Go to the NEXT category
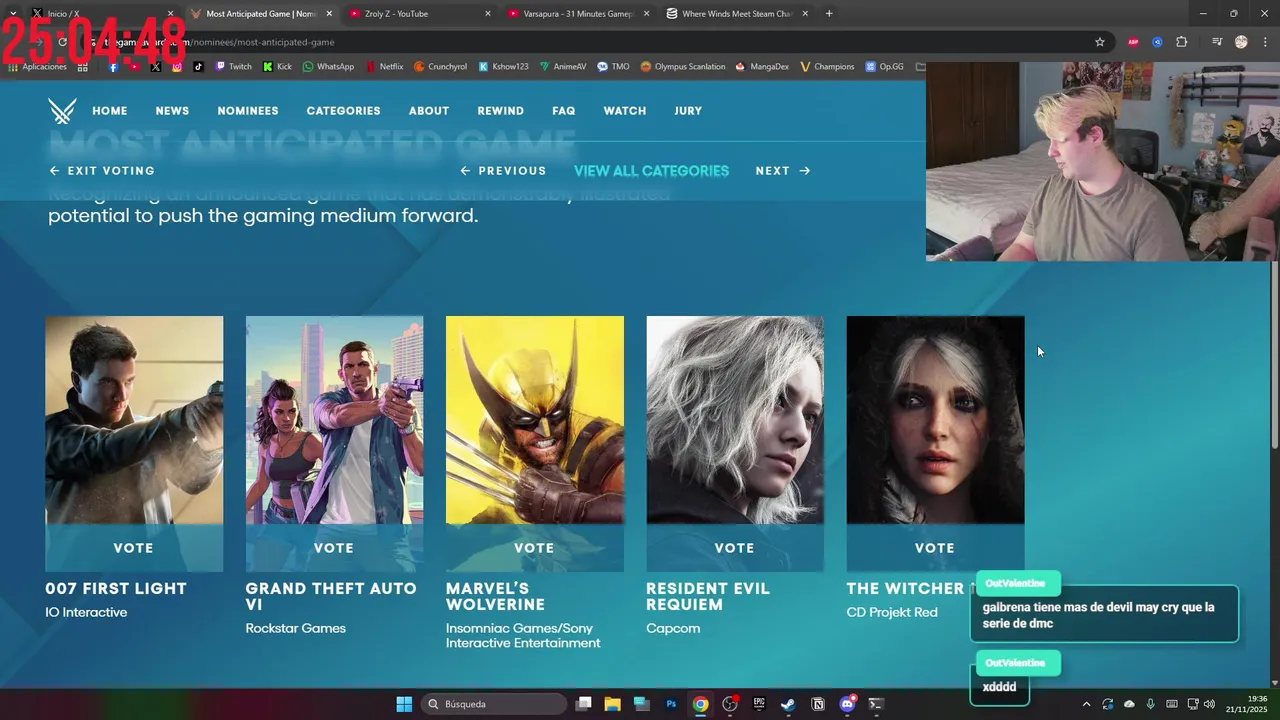1280x720 pixels. click(782, 171)
